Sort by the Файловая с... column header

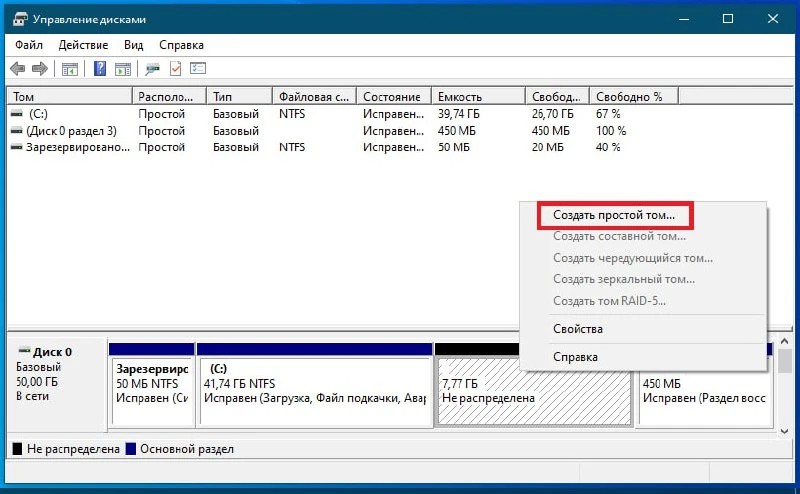pos(314,96)
